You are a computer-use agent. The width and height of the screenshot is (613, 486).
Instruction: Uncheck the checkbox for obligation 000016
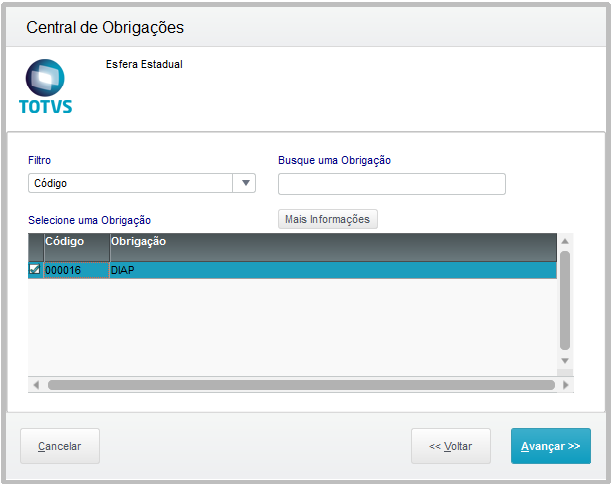[35, 270]
